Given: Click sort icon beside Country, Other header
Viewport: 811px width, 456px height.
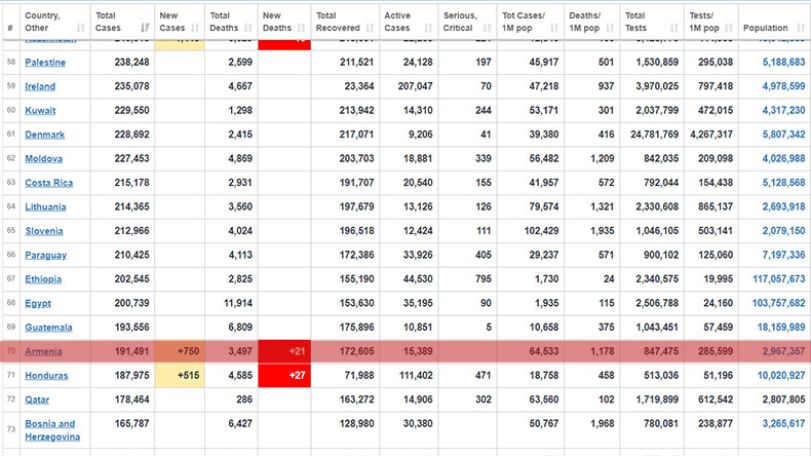Looking at the screenshot, I should [80, 28].
